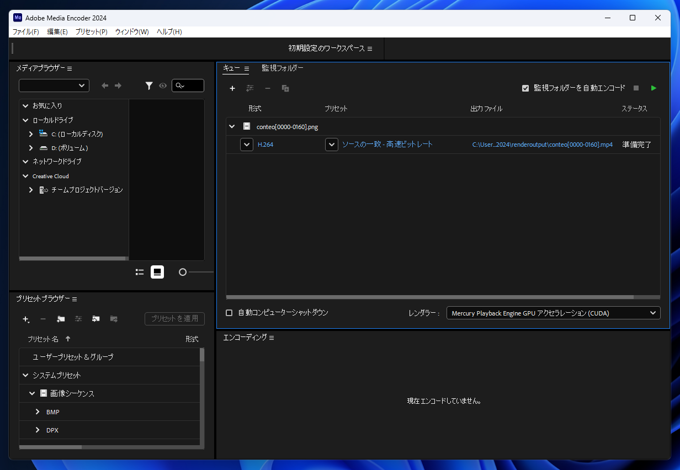Image resolution: width=680 pixels, height=470 pixels.
Task: Start the queue with the green play button
Action: point(654,88)
